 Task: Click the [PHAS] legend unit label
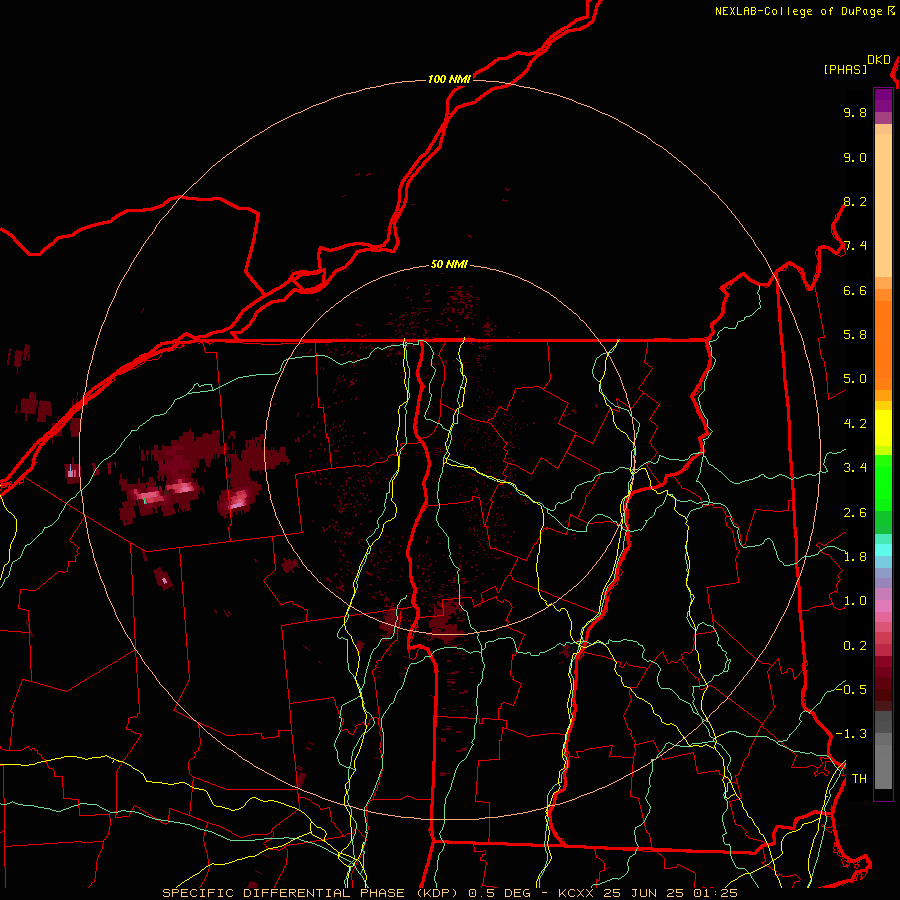pos(845,69)
